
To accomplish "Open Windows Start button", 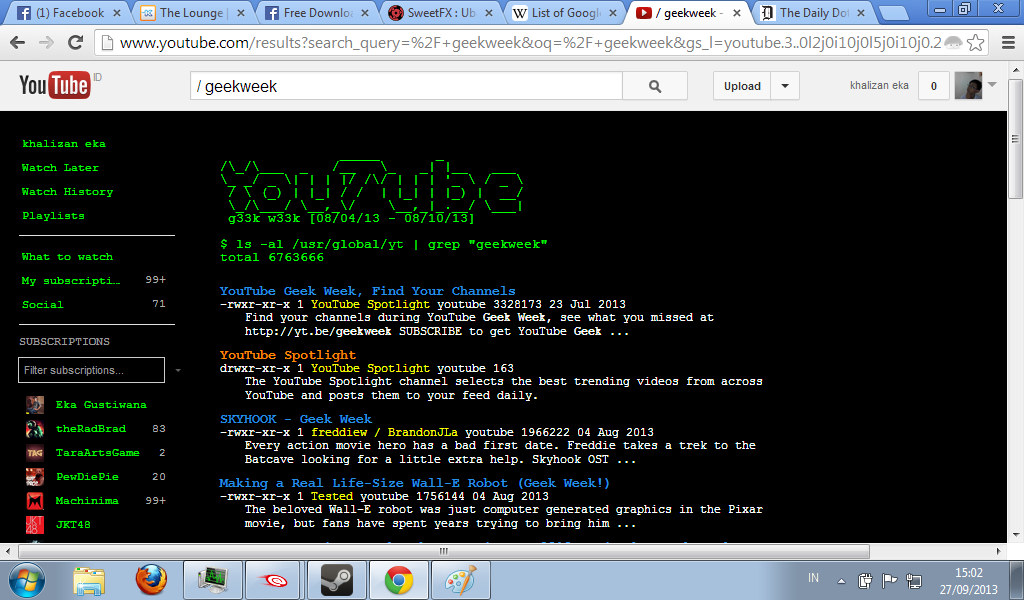I will coord(26,580).
